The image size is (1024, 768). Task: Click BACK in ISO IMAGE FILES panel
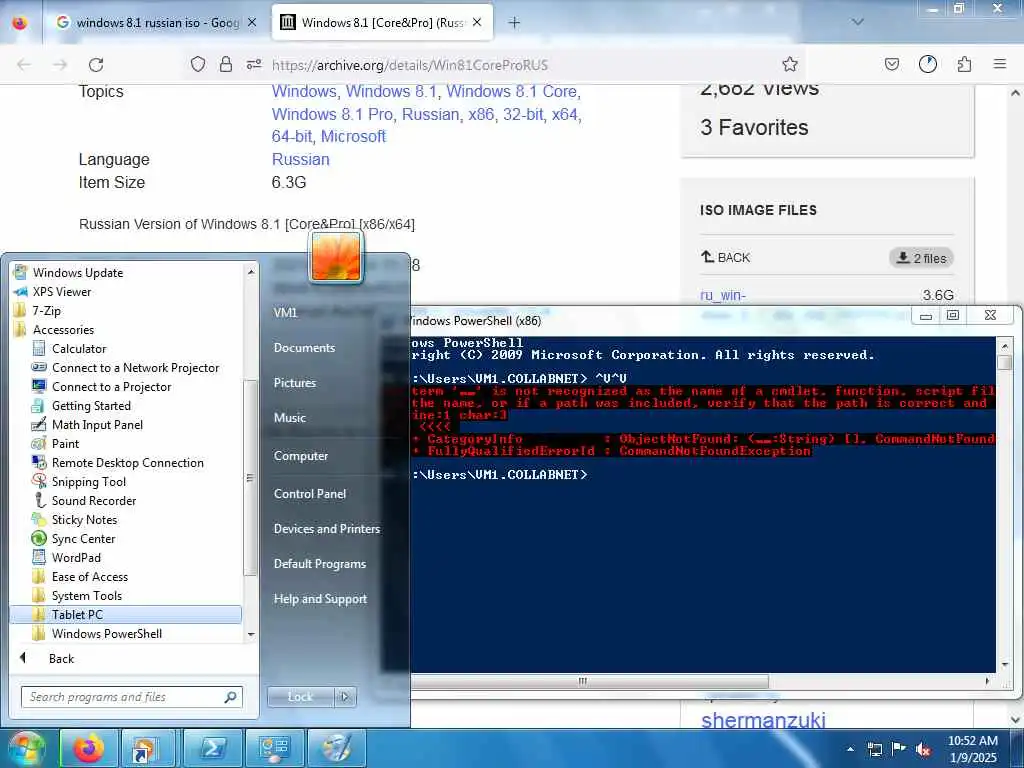click(726, 257)
